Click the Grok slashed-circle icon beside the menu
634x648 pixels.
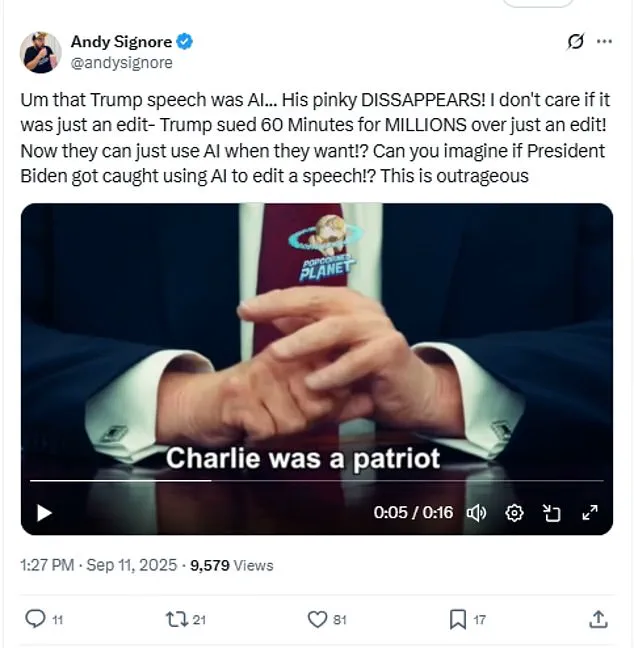pos(575,43)
